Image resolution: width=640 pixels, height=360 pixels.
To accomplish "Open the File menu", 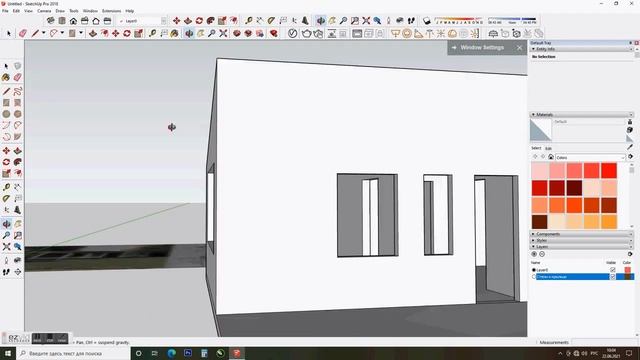I will [5, 11].
